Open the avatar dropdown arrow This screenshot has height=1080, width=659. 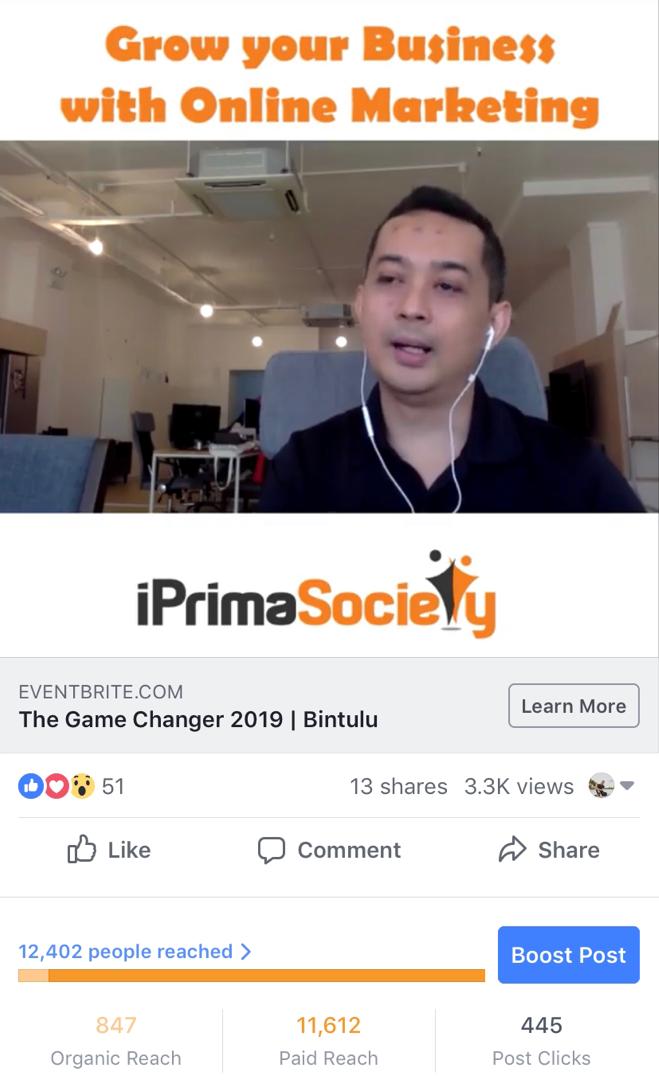627,785
